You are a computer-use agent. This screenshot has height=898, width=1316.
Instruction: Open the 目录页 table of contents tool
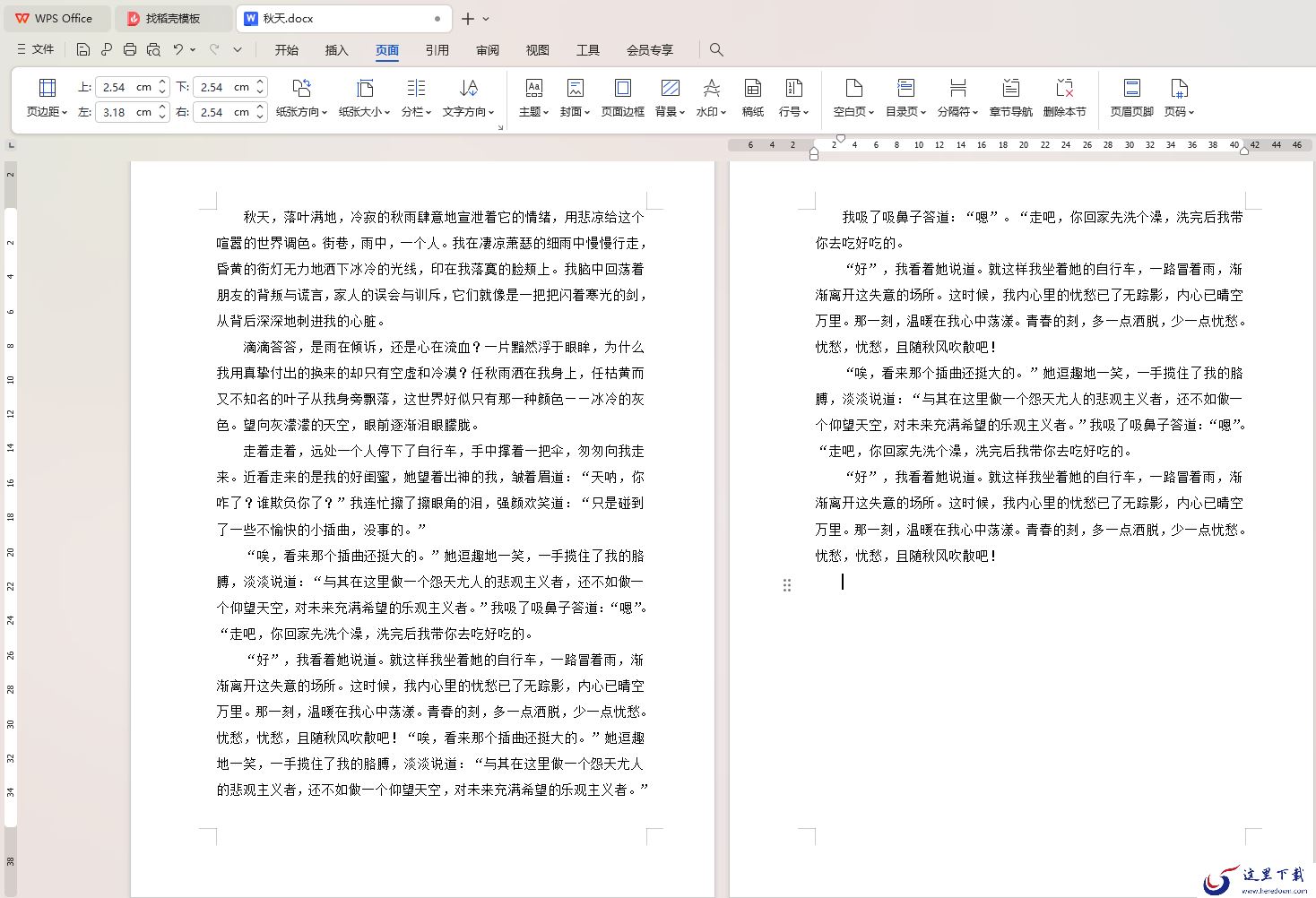(905, 98)
